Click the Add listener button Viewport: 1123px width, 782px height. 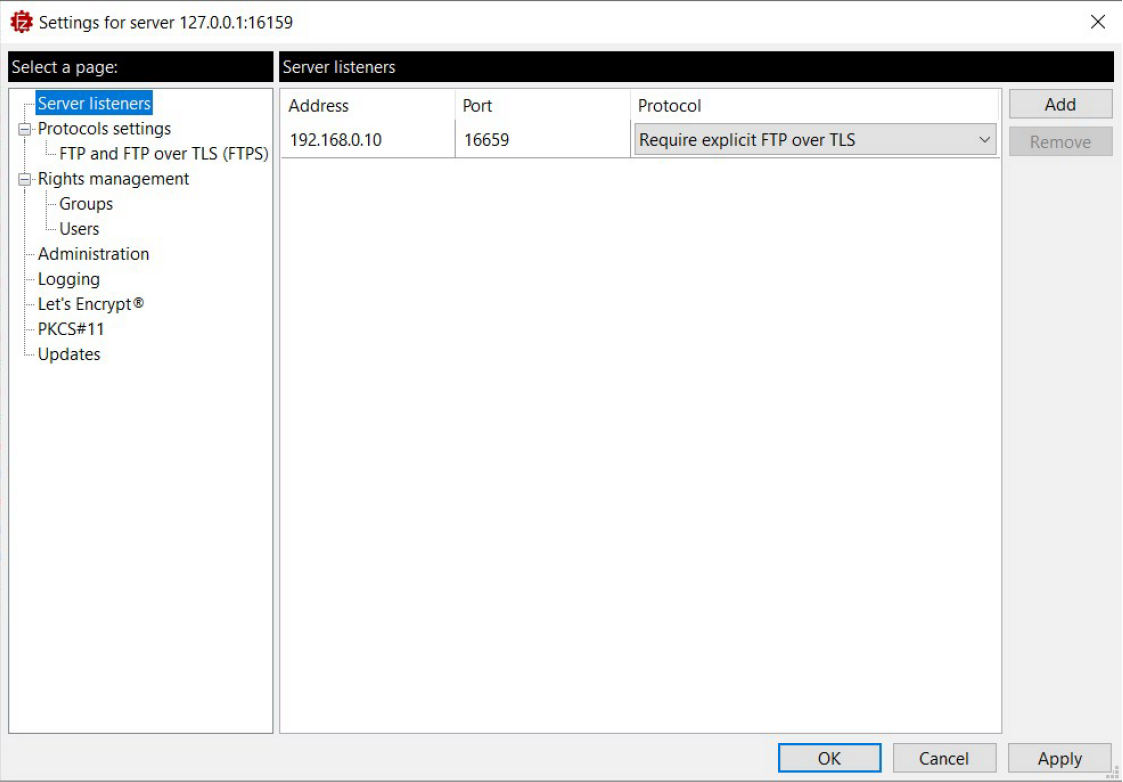(x=1060, y=104)
